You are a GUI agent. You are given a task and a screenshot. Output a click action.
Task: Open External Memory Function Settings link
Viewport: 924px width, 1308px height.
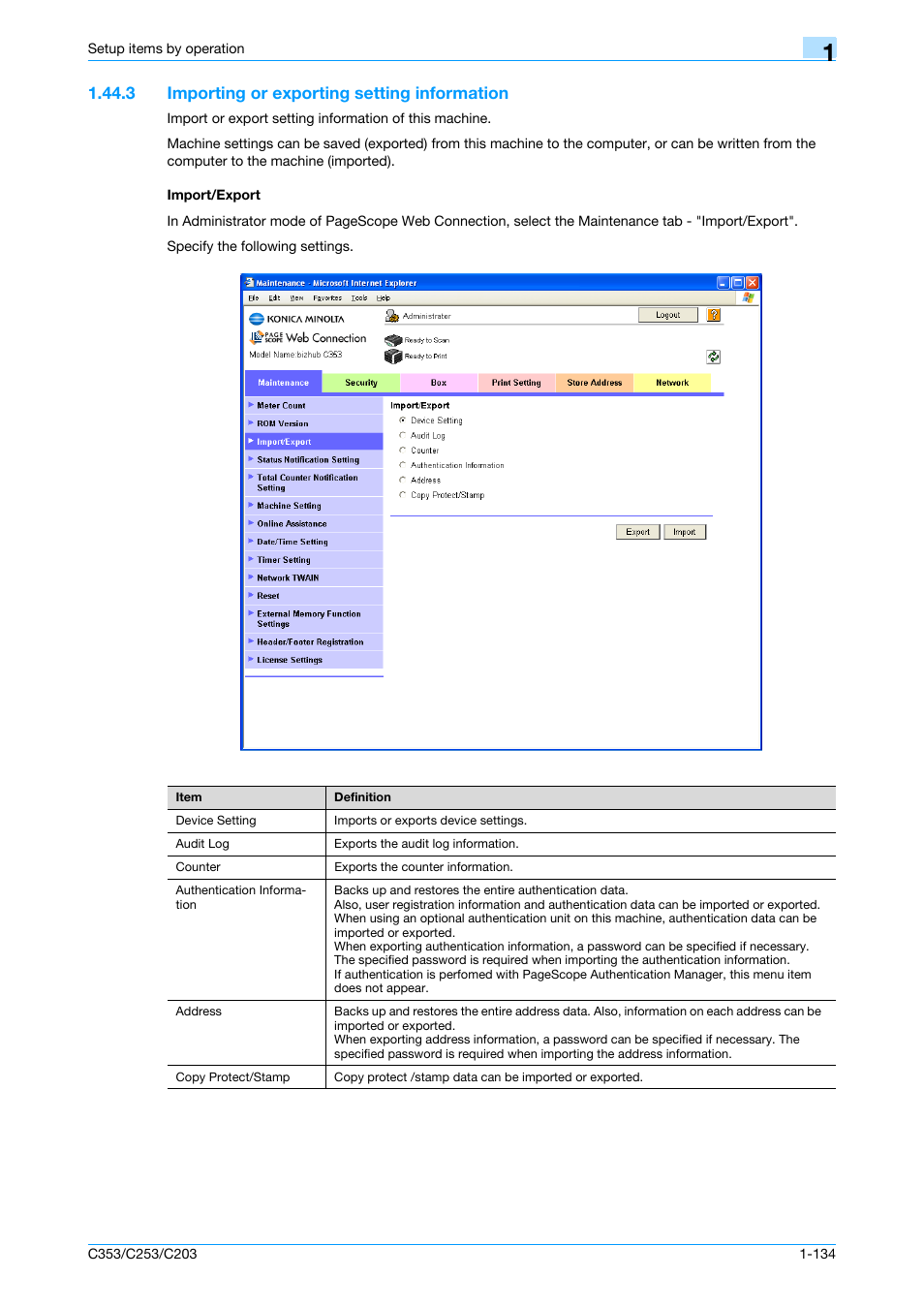click(309, 619)
